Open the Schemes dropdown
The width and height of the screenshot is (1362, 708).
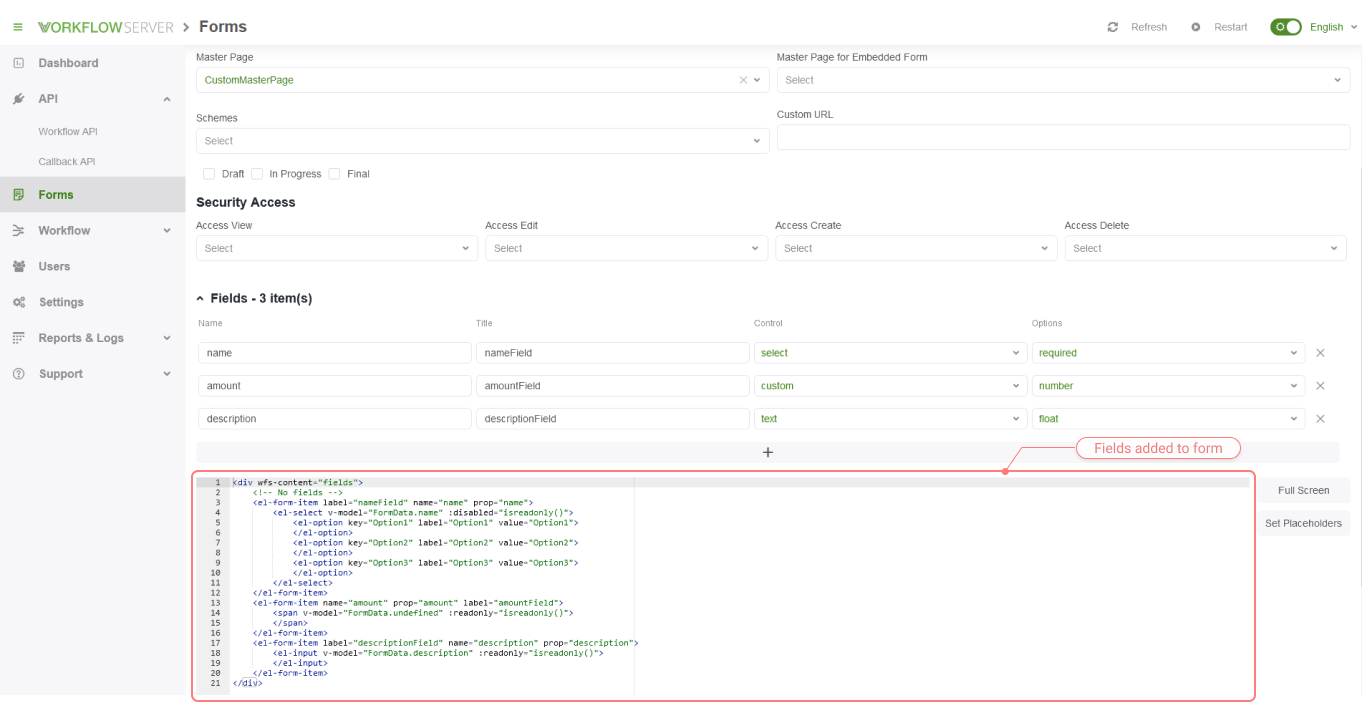[483, 141]
